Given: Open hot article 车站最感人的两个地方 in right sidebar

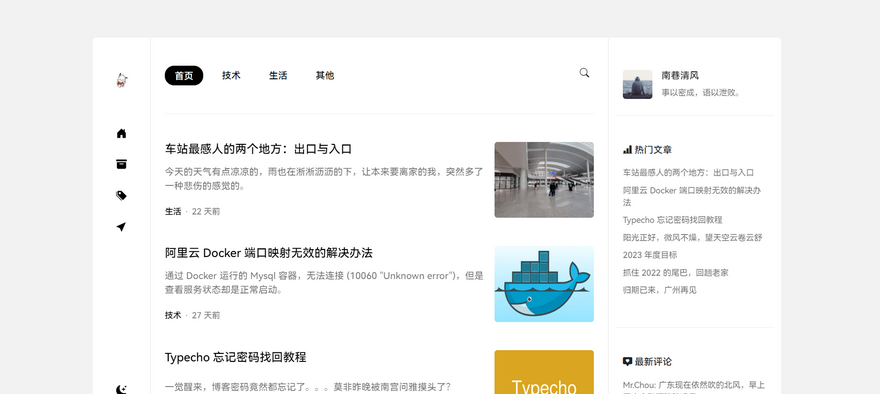Looking at the screenshot, I should (x=688, y=173).
